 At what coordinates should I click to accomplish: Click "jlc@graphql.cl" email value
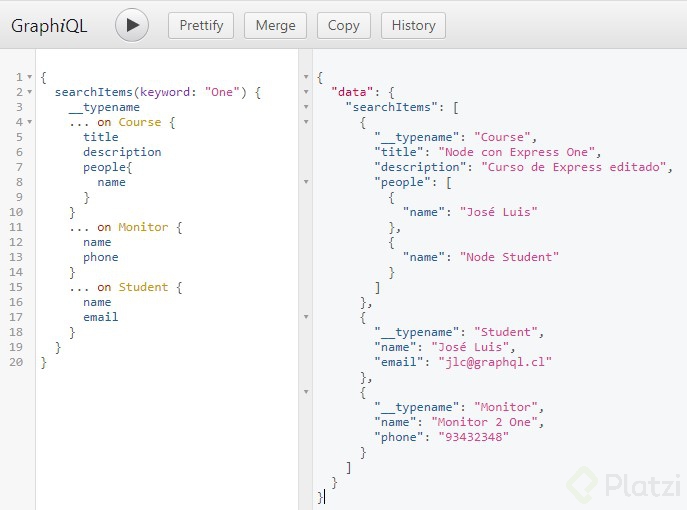point(495,362)
